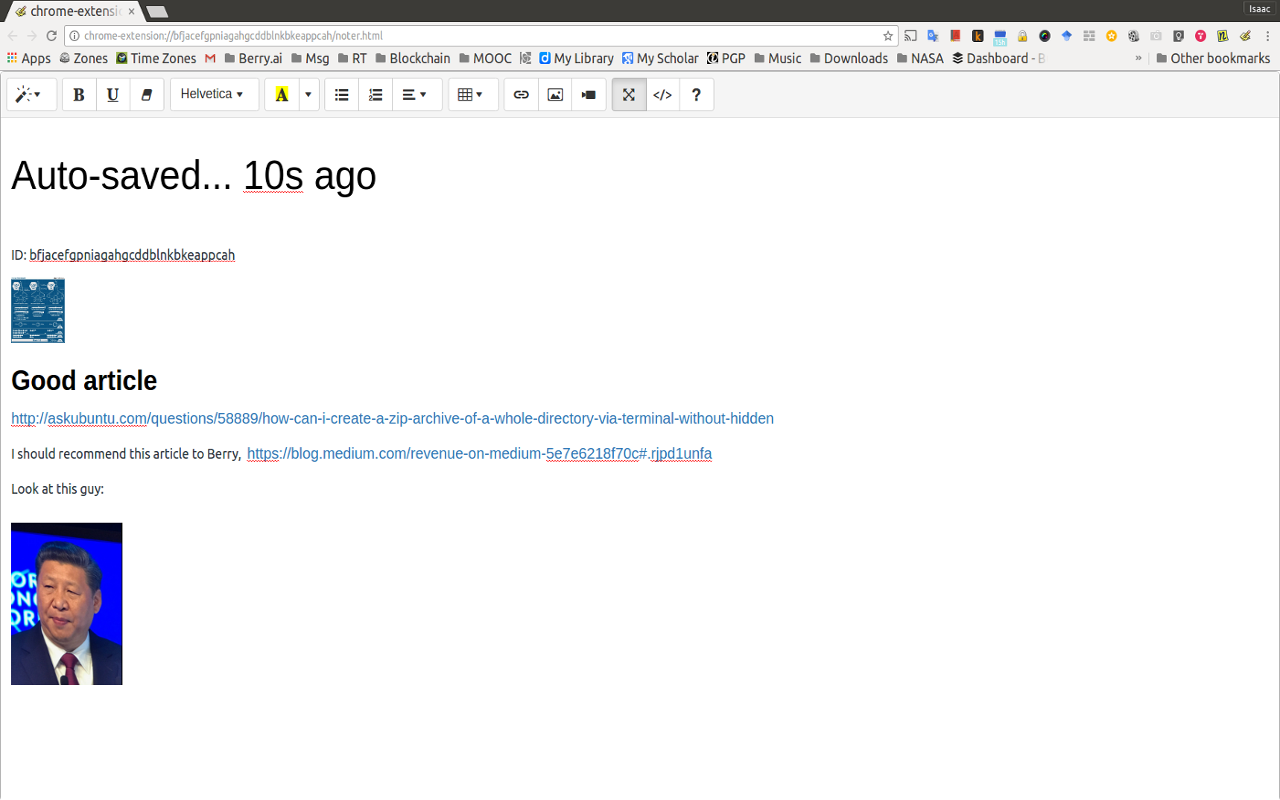Insert a bulleted list
Image resolution: width=1280 pixels, height=800 pixels.
341,94
